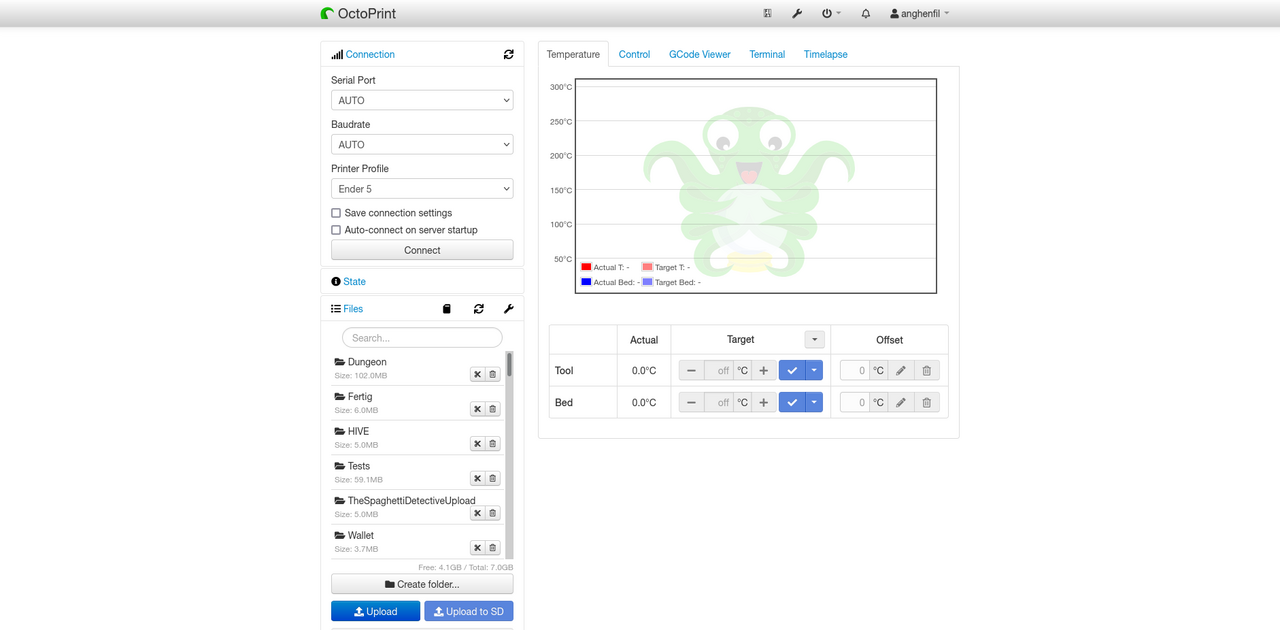Image resolution: width=1280 pixels, height=630 pixels.
Task: Delete the Tests folder
Action: click(x=492, y=479)
